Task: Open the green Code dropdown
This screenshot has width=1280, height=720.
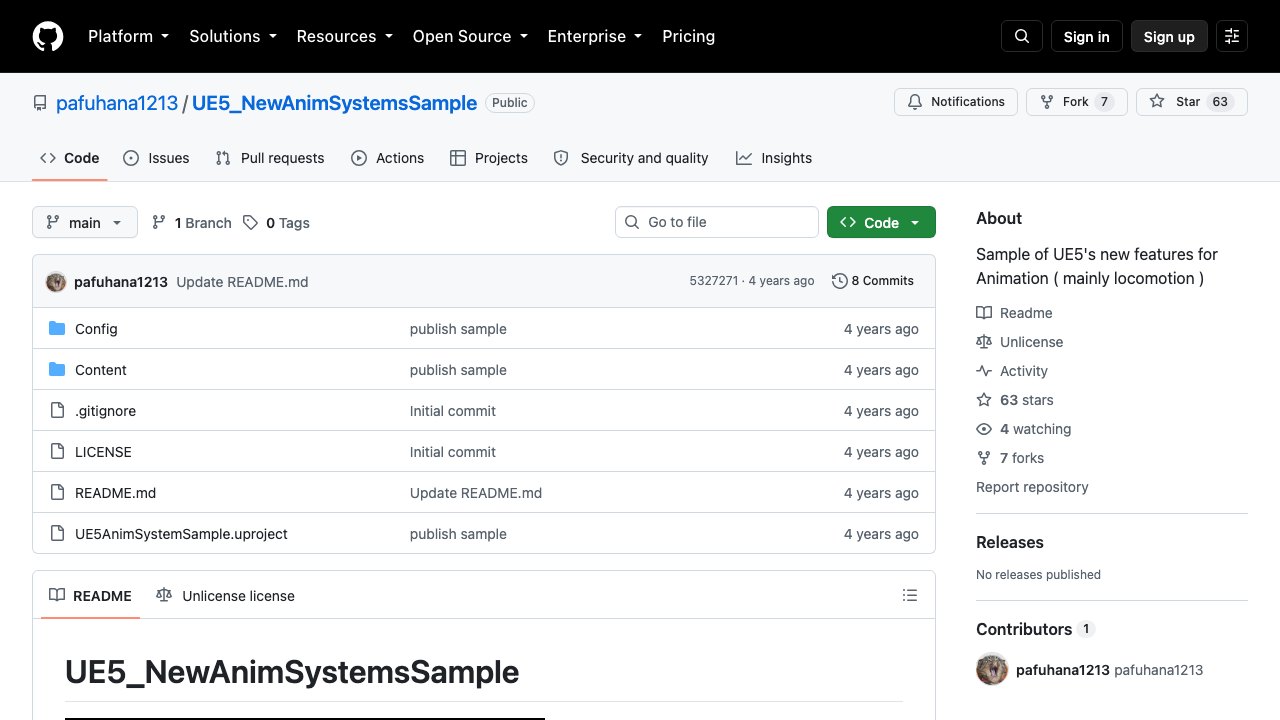Action: click(x=881, y=222)
